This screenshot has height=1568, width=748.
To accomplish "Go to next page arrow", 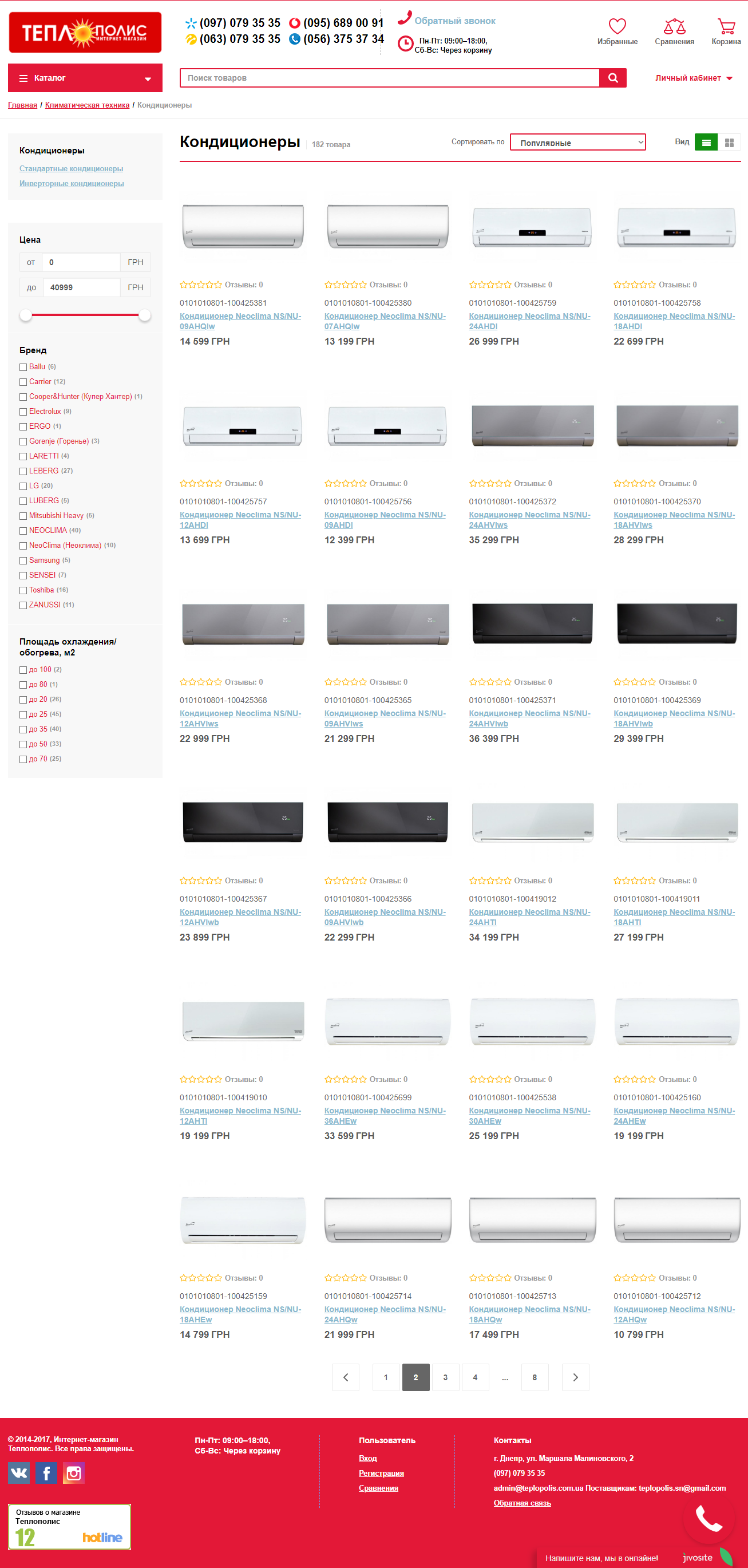I will coord(575,1377).
